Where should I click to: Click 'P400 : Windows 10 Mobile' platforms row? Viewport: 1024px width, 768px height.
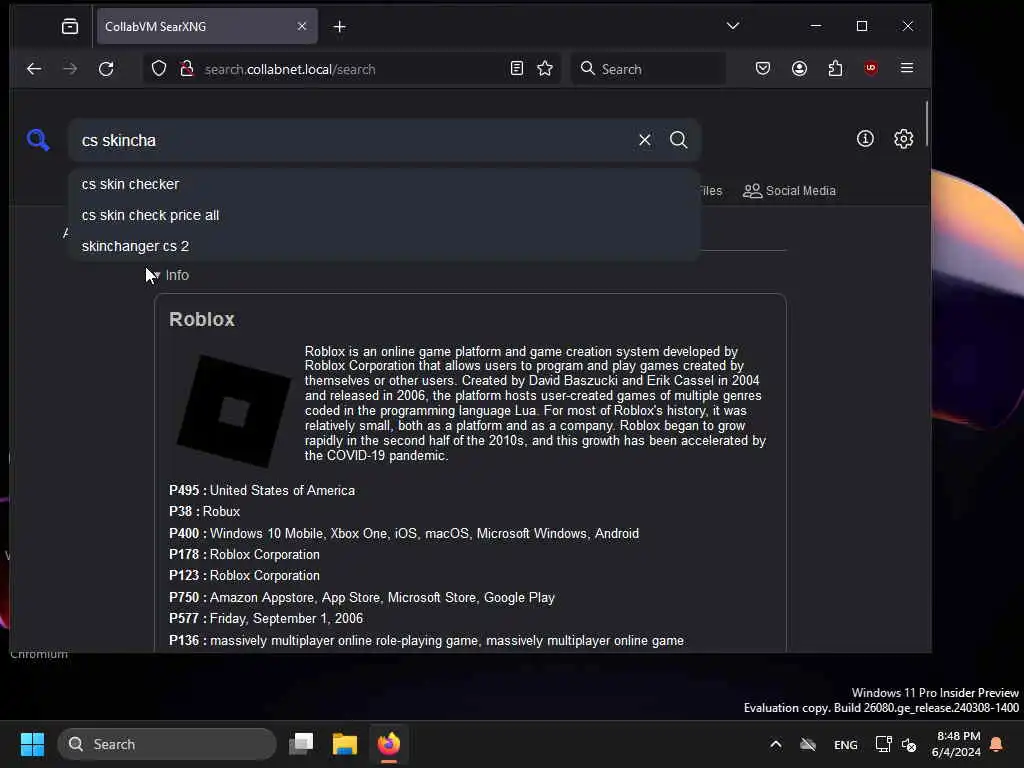(x=404, y=534)
